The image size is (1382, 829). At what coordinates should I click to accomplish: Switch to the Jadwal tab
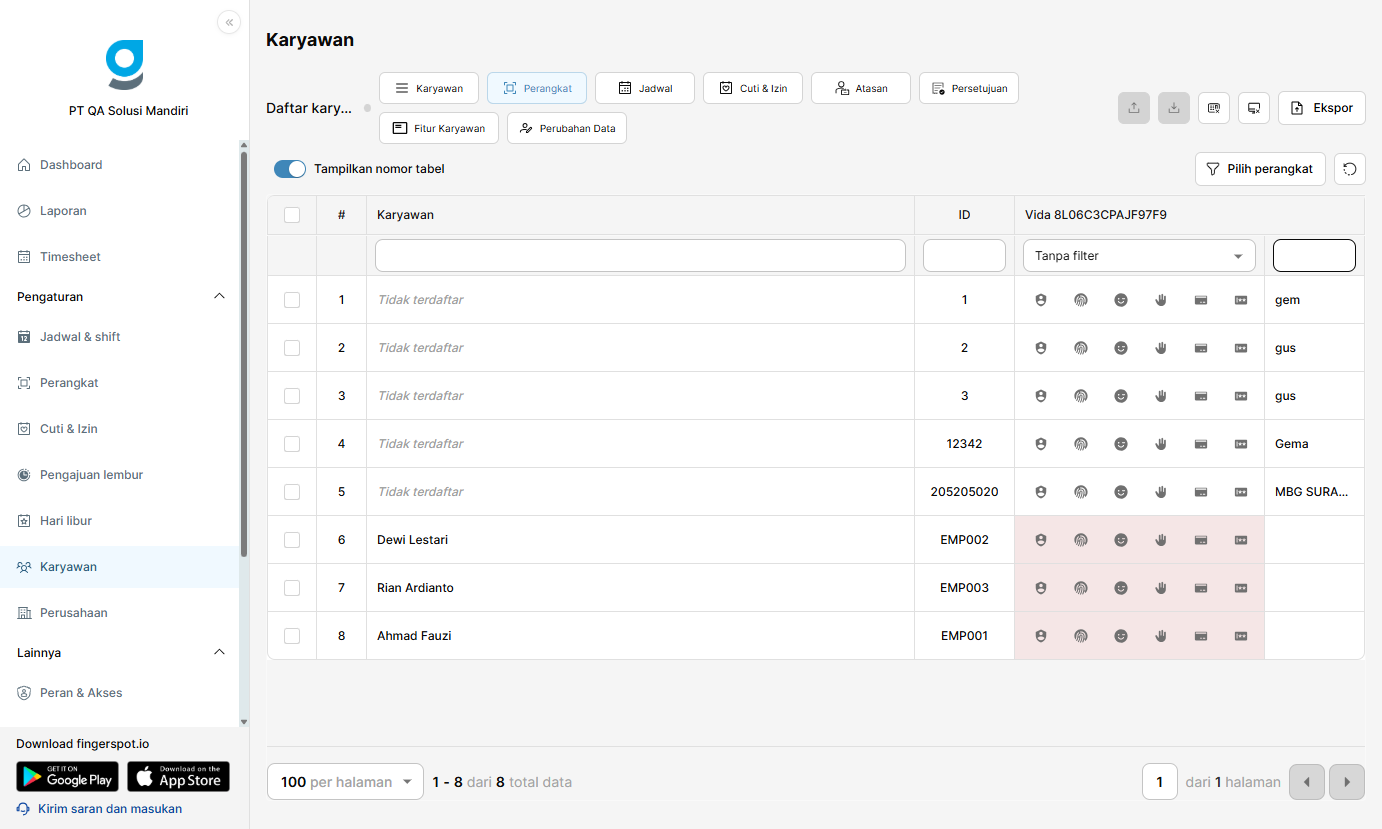pyautogui.click(x=645, y=88)
